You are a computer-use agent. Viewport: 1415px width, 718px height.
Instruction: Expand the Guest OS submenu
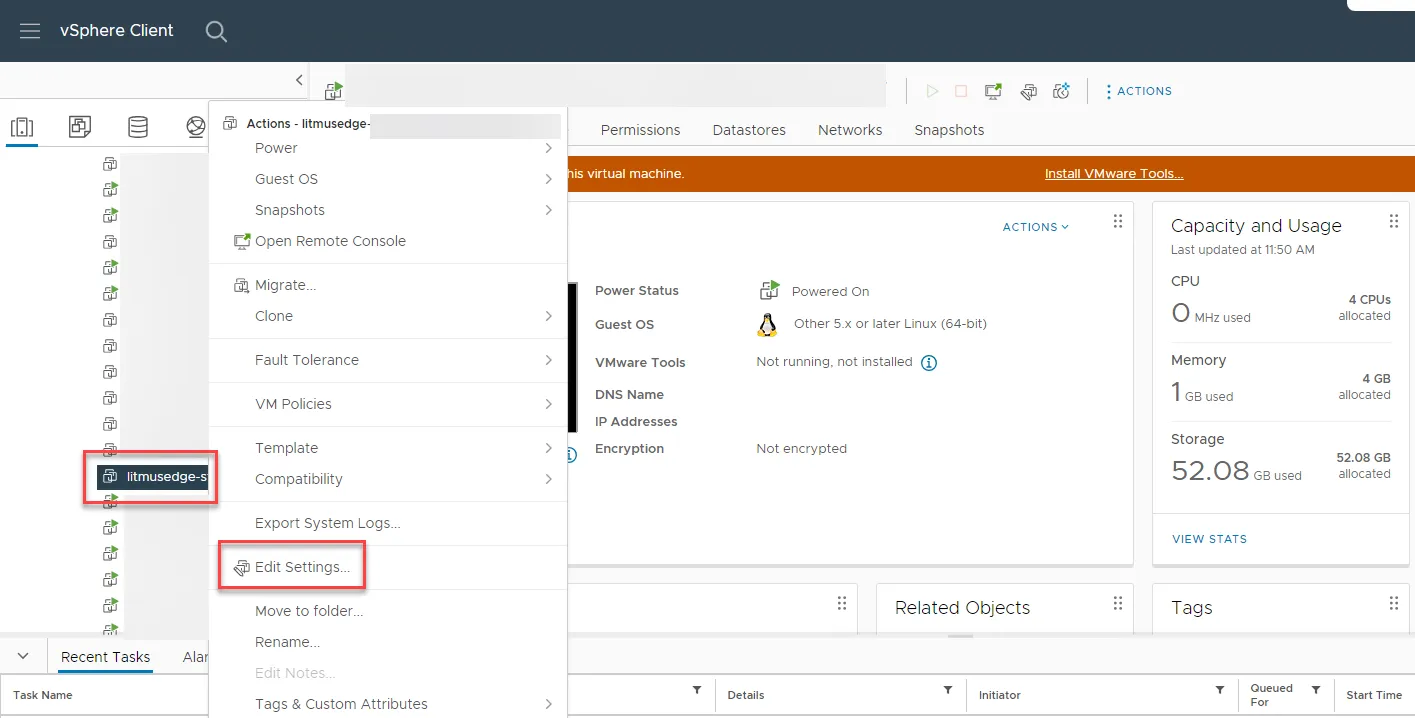pos(388,179)
